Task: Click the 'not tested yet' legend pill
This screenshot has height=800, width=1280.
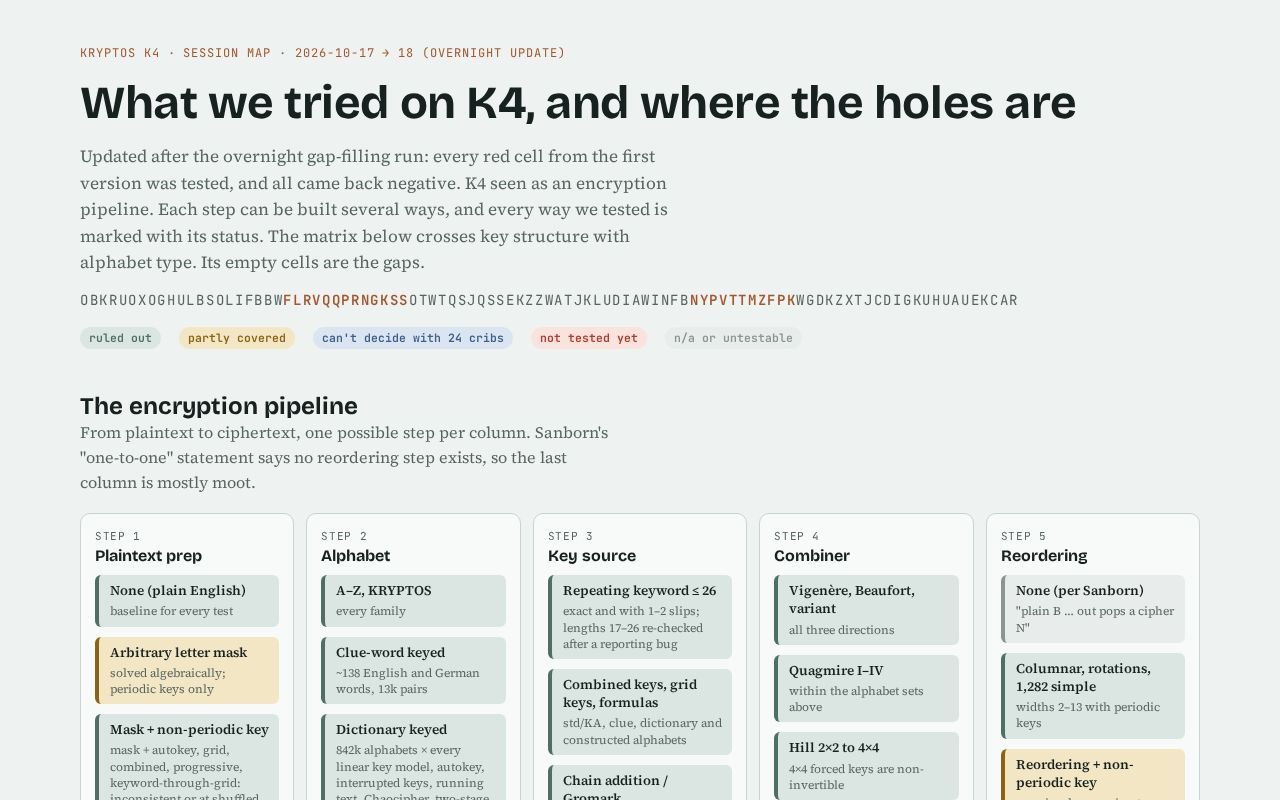Action: click(x=589, y=338)
